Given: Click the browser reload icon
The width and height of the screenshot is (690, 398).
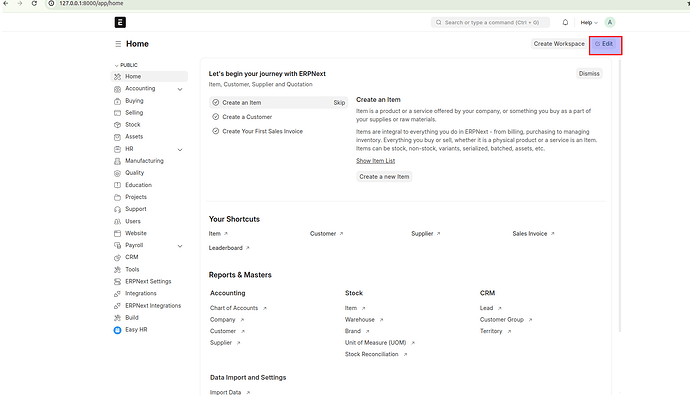Looking at the screenshot, I should click(34, 4).
